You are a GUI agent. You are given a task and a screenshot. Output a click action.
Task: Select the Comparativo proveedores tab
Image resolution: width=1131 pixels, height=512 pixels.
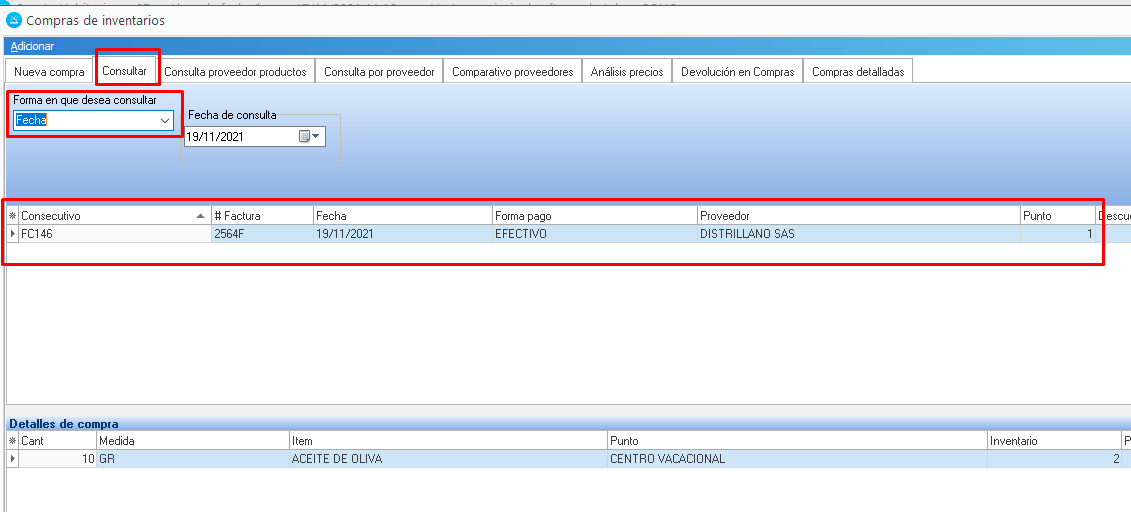point(512,72)
